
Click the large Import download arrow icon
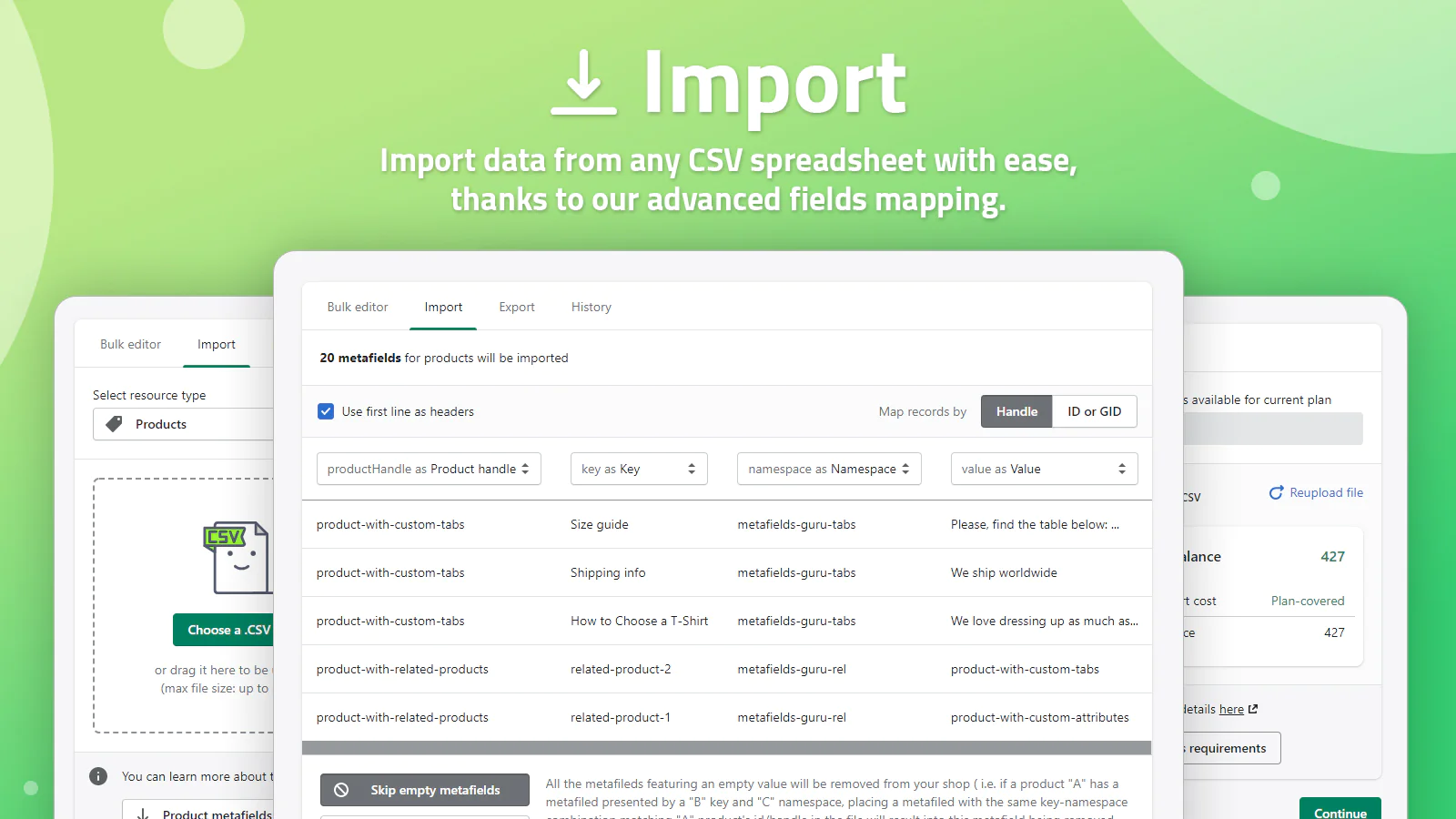(583, 83)
